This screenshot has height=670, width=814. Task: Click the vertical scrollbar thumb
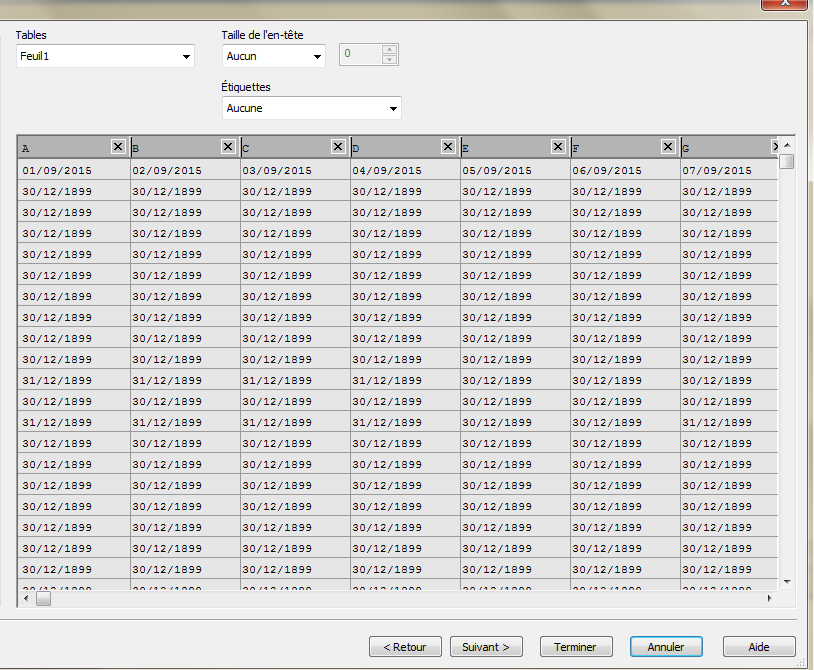click(x=787, y=161)
